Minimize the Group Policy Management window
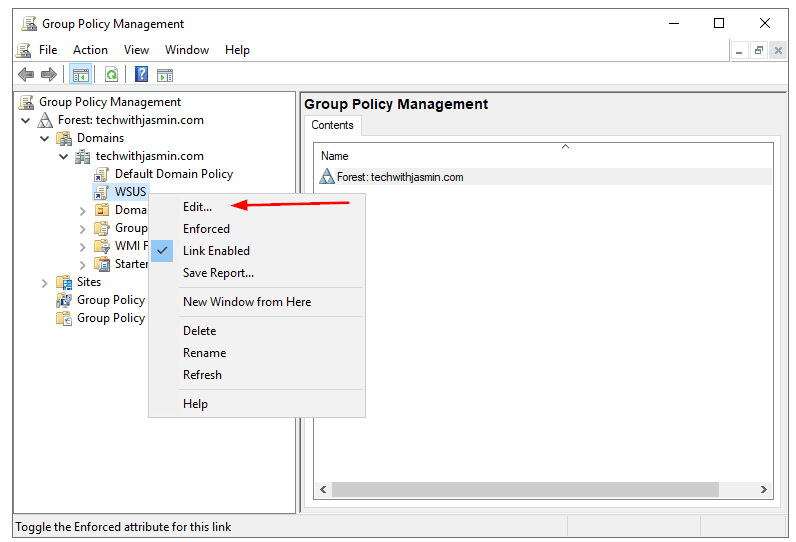This screenshot has width=796, height=542. click(x=674, y=23)
